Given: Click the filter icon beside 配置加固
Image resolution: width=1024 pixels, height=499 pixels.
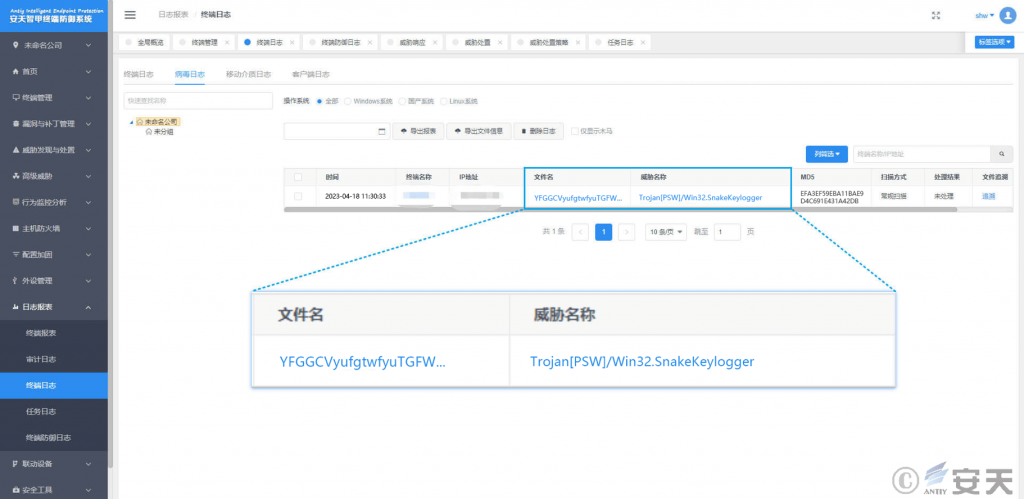Looking at the screenshot, I should click(x=16, y=254).
